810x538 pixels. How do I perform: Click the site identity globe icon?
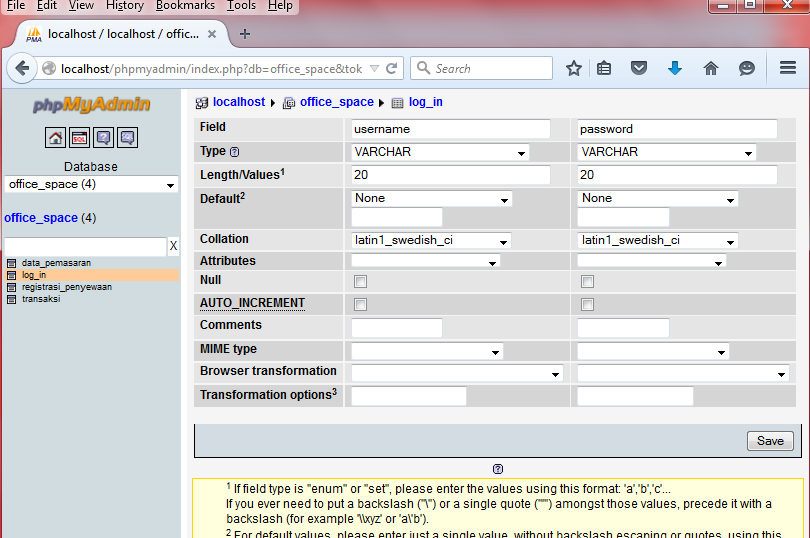(x=49, y=68)
